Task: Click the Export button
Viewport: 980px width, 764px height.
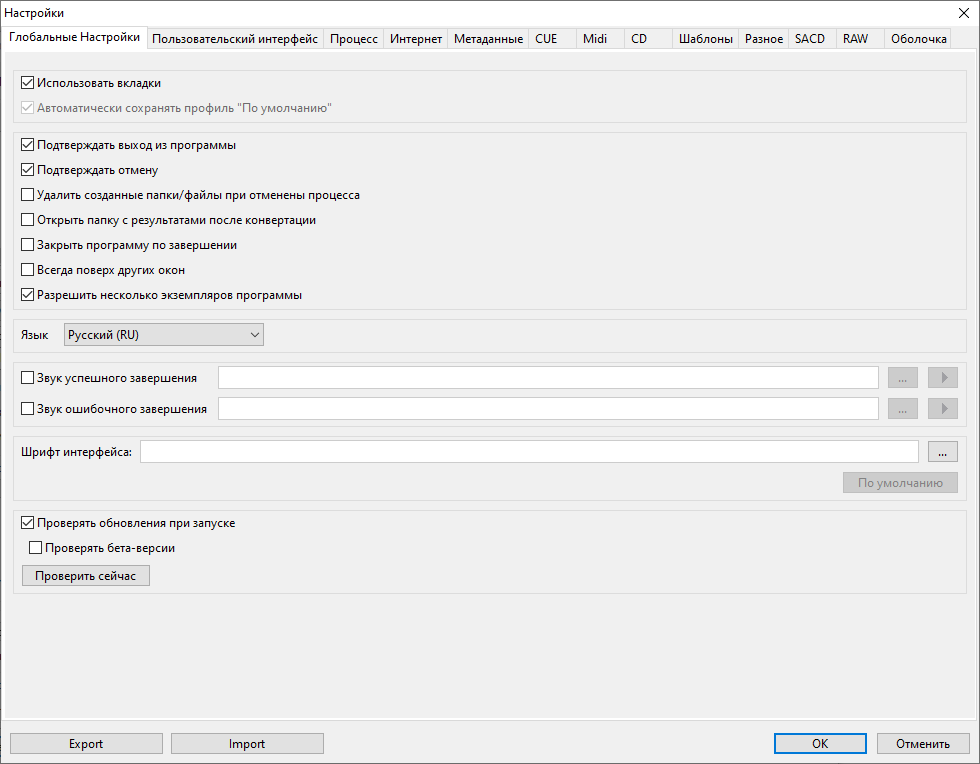Action: [86, 744]
